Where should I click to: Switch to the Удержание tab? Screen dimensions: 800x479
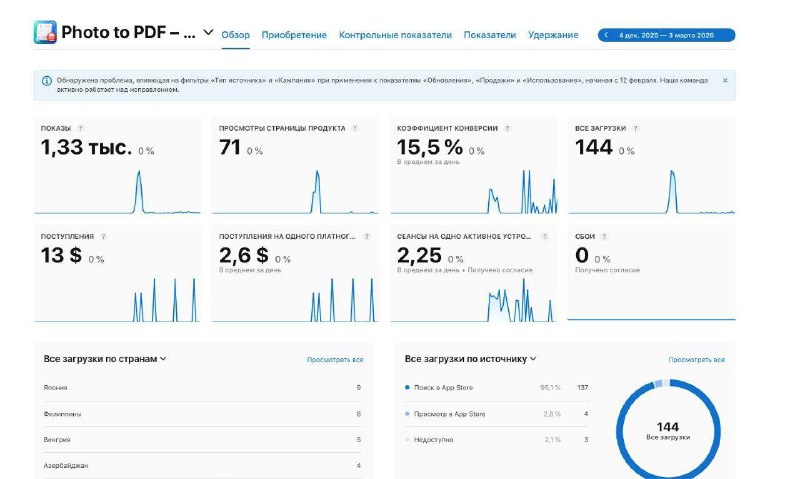pos(553,35)
